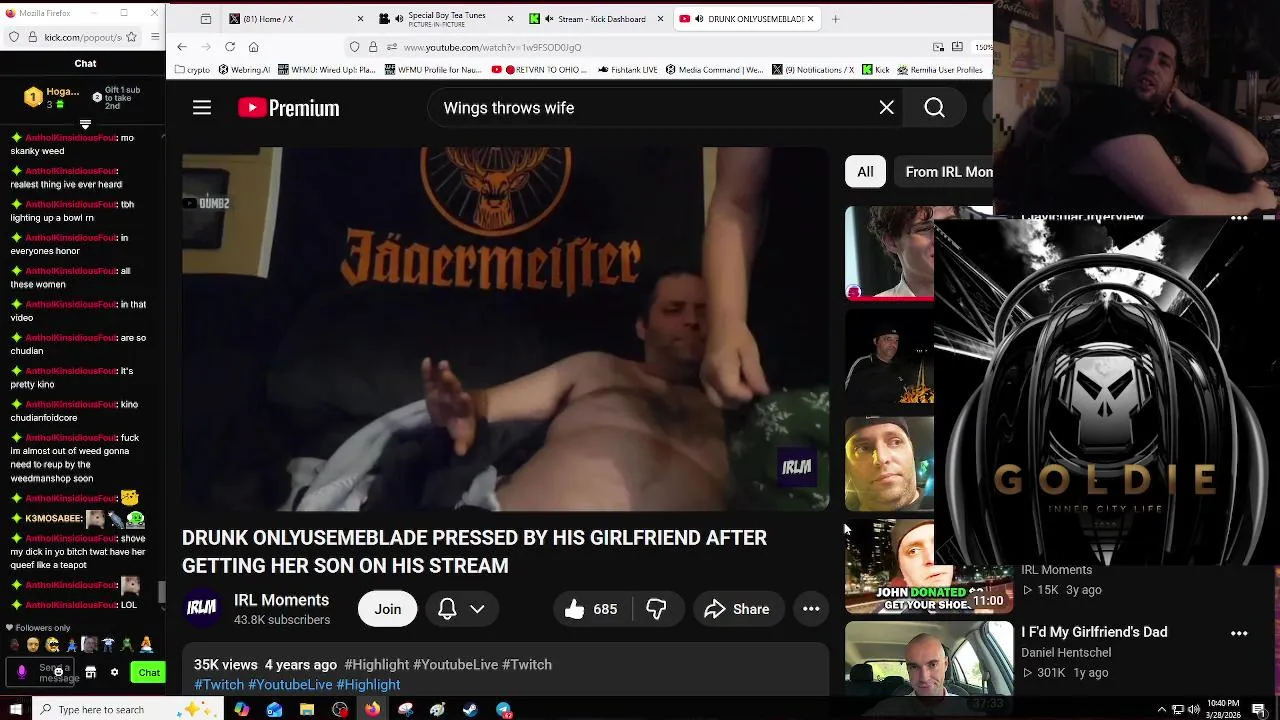Open the Kick bookmark
This screenshot has width=1280, height=720.
pos(876,70)
